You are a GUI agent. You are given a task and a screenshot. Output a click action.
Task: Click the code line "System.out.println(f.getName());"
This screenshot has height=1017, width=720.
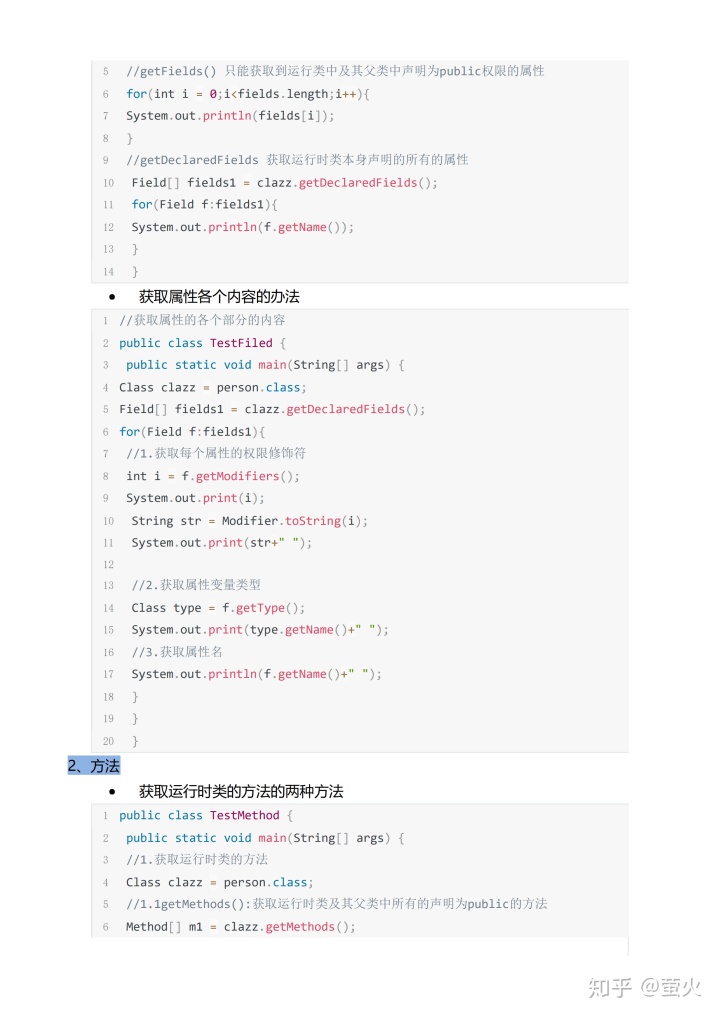(243, 228)
